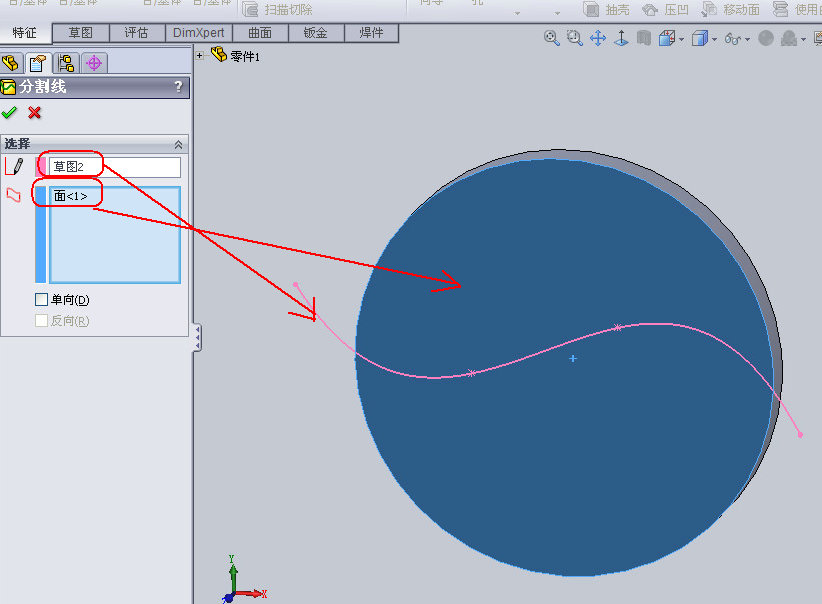
Task: Switch to the 草图 tab
Action: (x=81, y=33)
